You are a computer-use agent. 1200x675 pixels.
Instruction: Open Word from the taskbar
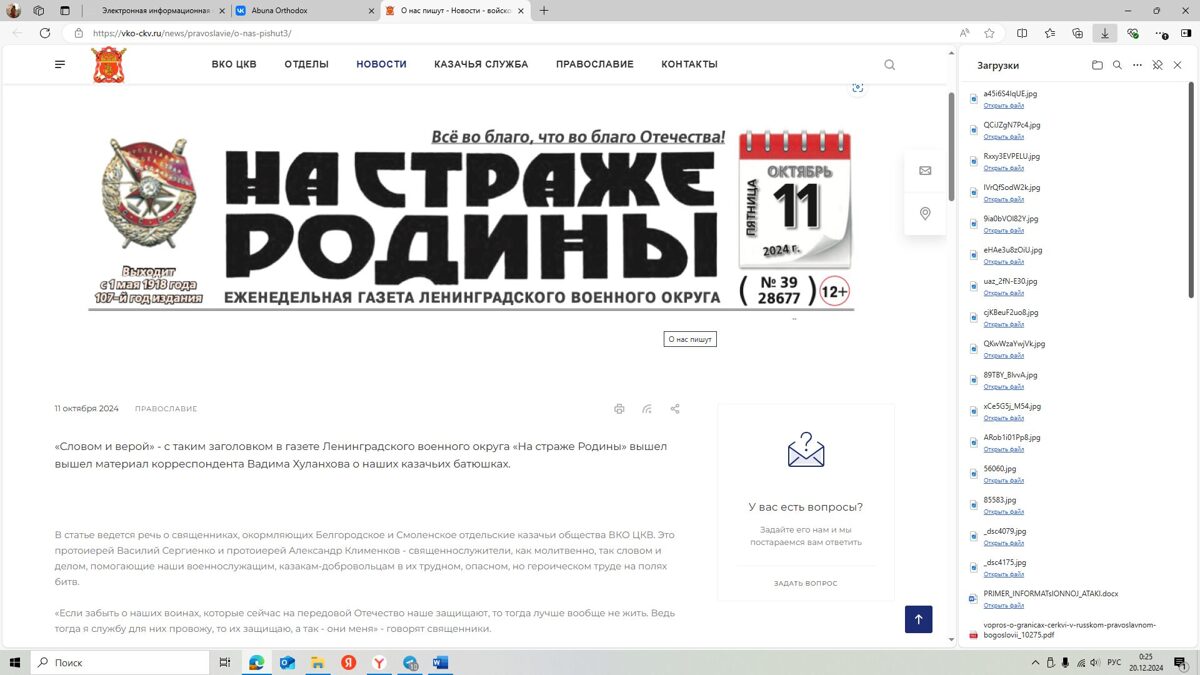[441, 662]
